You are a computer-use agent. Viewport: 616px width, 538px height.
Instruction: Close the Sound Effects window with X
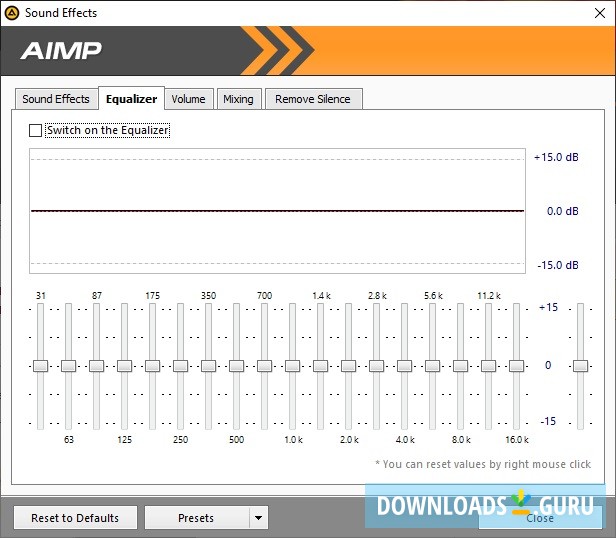click(x=600, y=13)
